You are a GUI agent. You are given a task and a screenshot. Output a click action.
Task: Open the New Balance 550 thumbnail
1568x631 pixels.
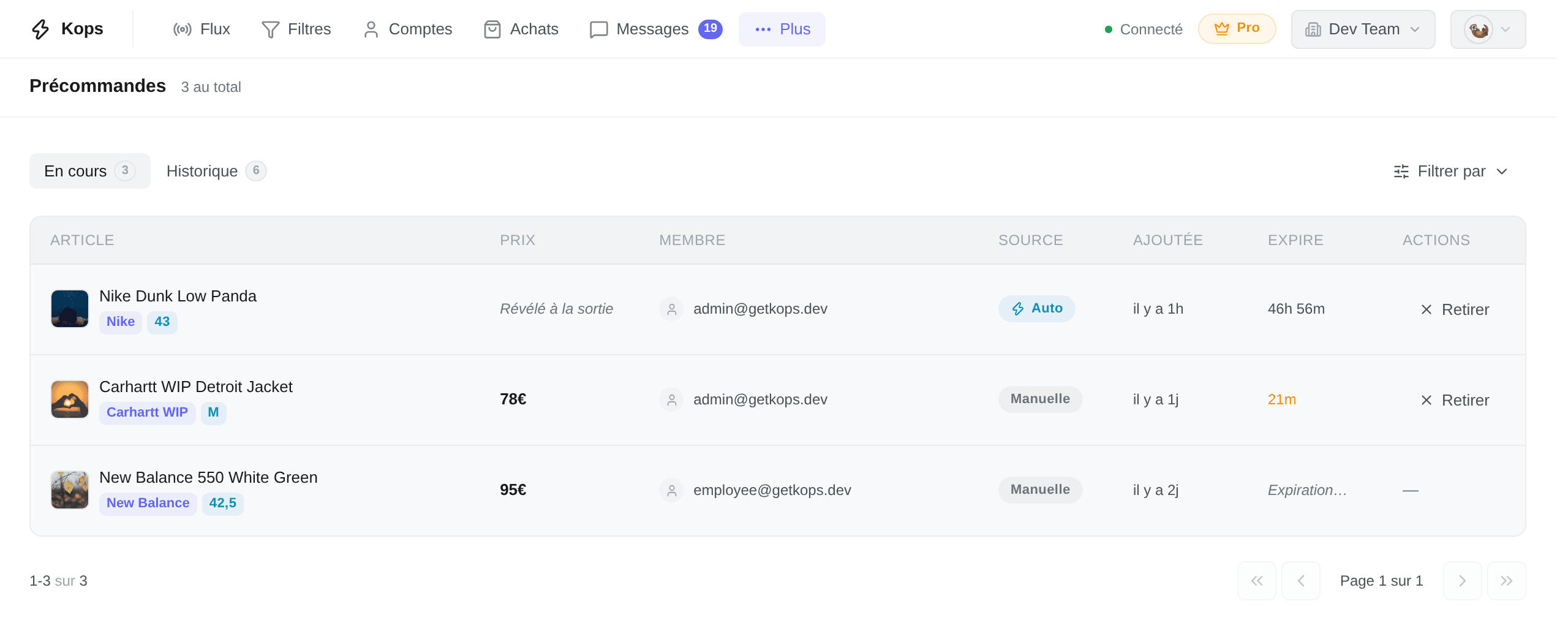70,490
